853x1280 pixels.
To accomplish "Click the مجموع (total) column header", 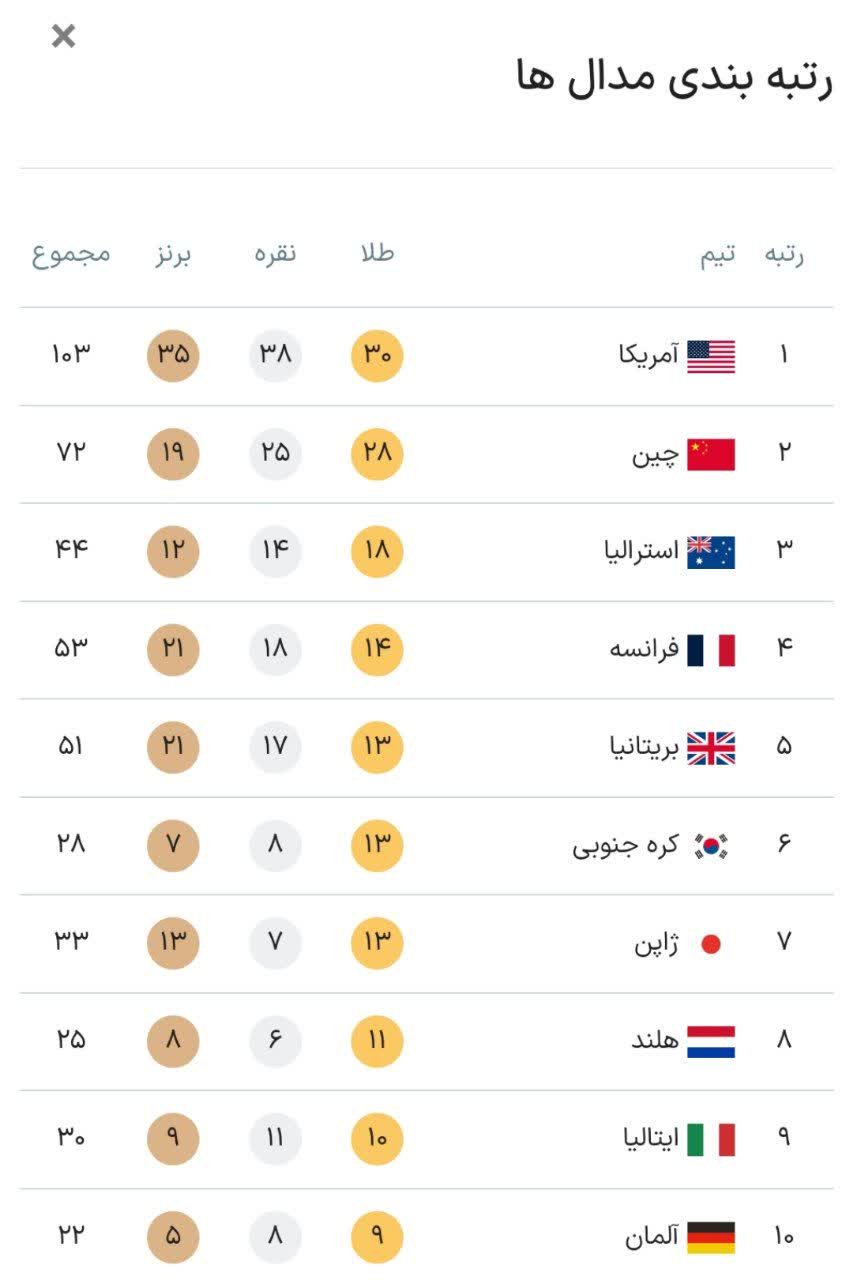I will (x=71, y=253).
